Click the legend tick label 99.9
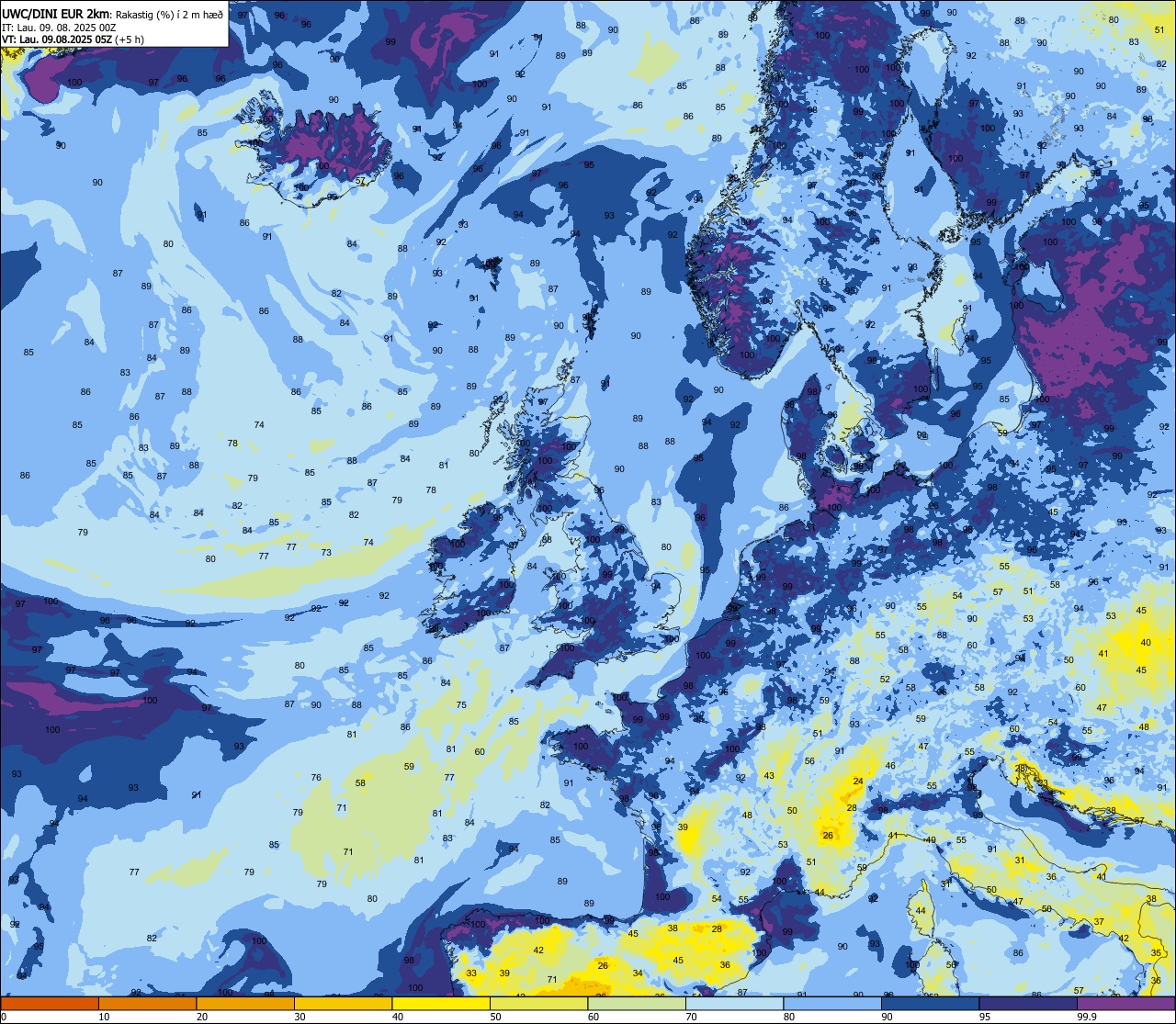This screenshot has width=1176, height=1024. pyautogui.click(x=1086, y=1017)
